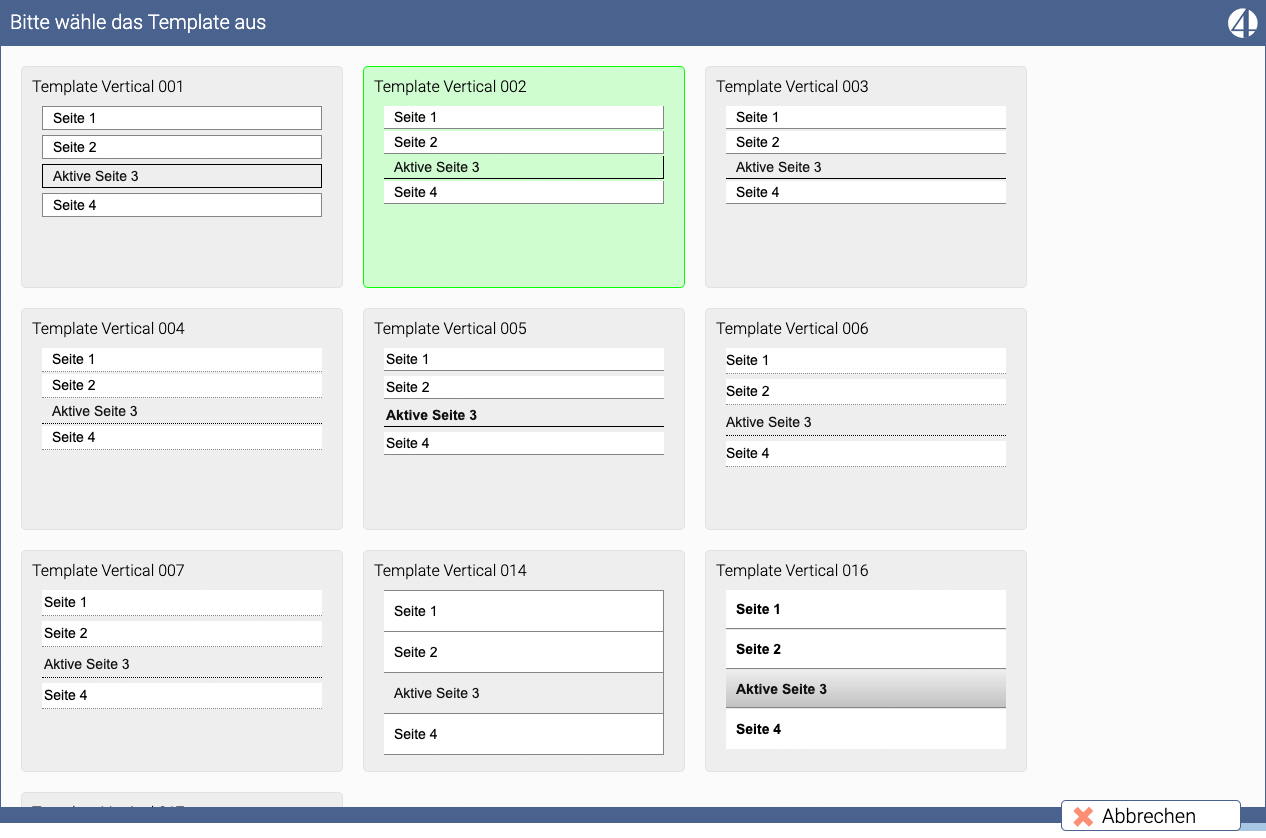Image resolution: width=1266 pixels, height=838 pixels.
Task: Click Seite 1 in Template Vertical 007
Action: pos(182,602)
